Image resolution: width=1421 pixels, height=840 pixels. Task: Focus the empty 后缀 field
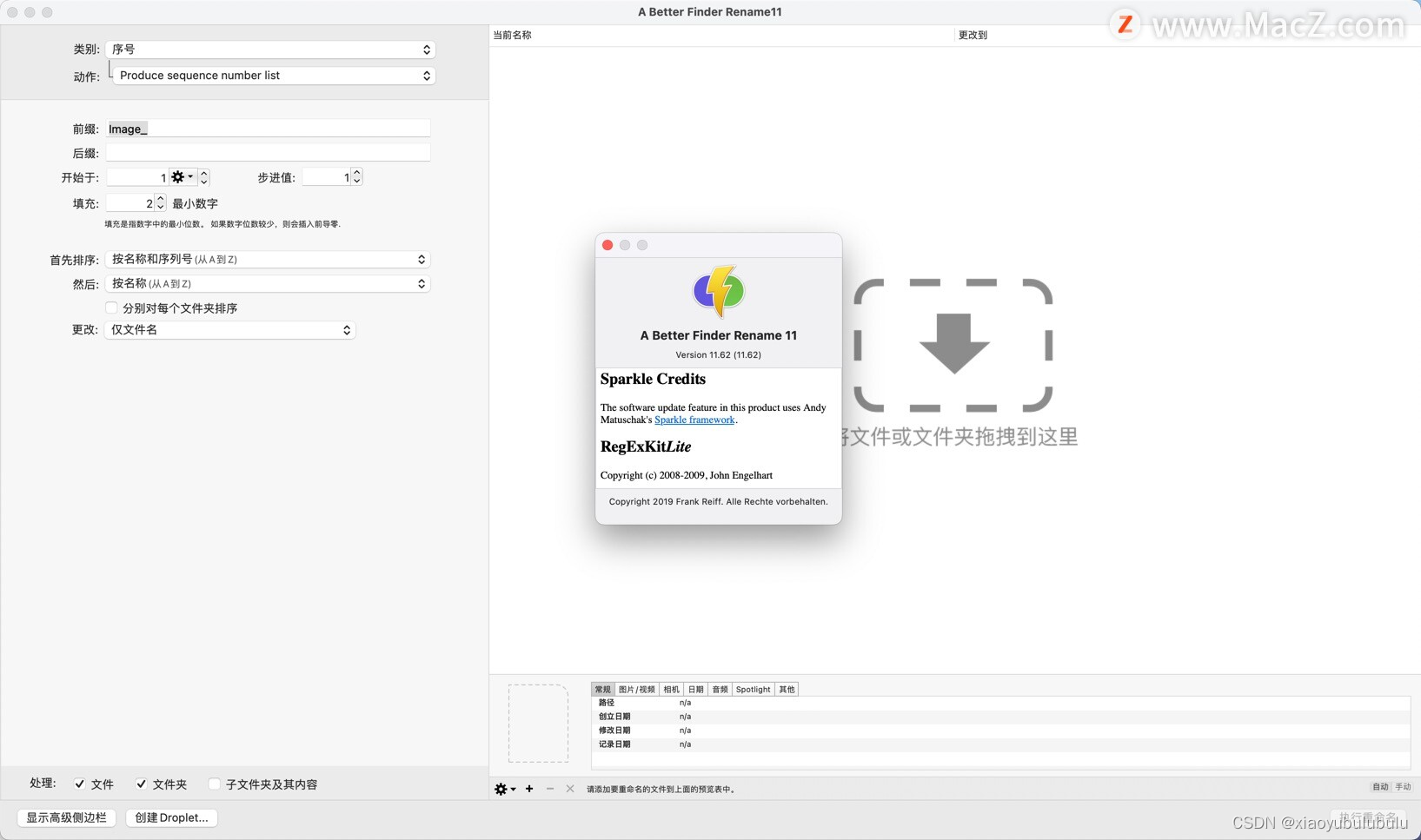(268, 153)
